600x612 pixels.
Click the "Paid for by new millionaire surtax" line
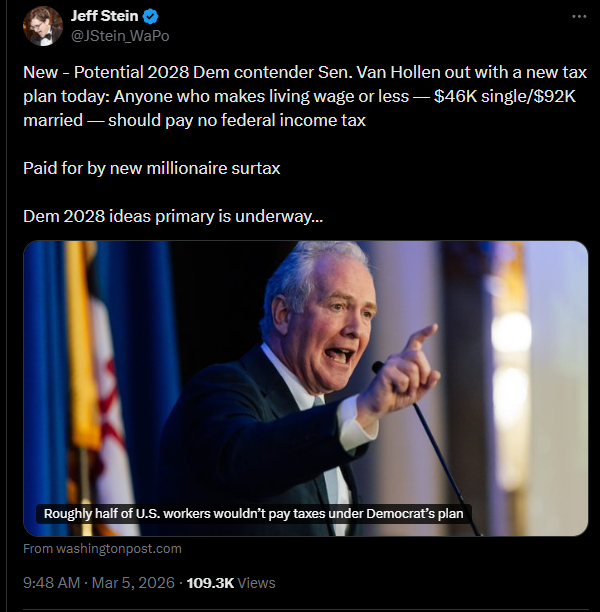[151, 168]
